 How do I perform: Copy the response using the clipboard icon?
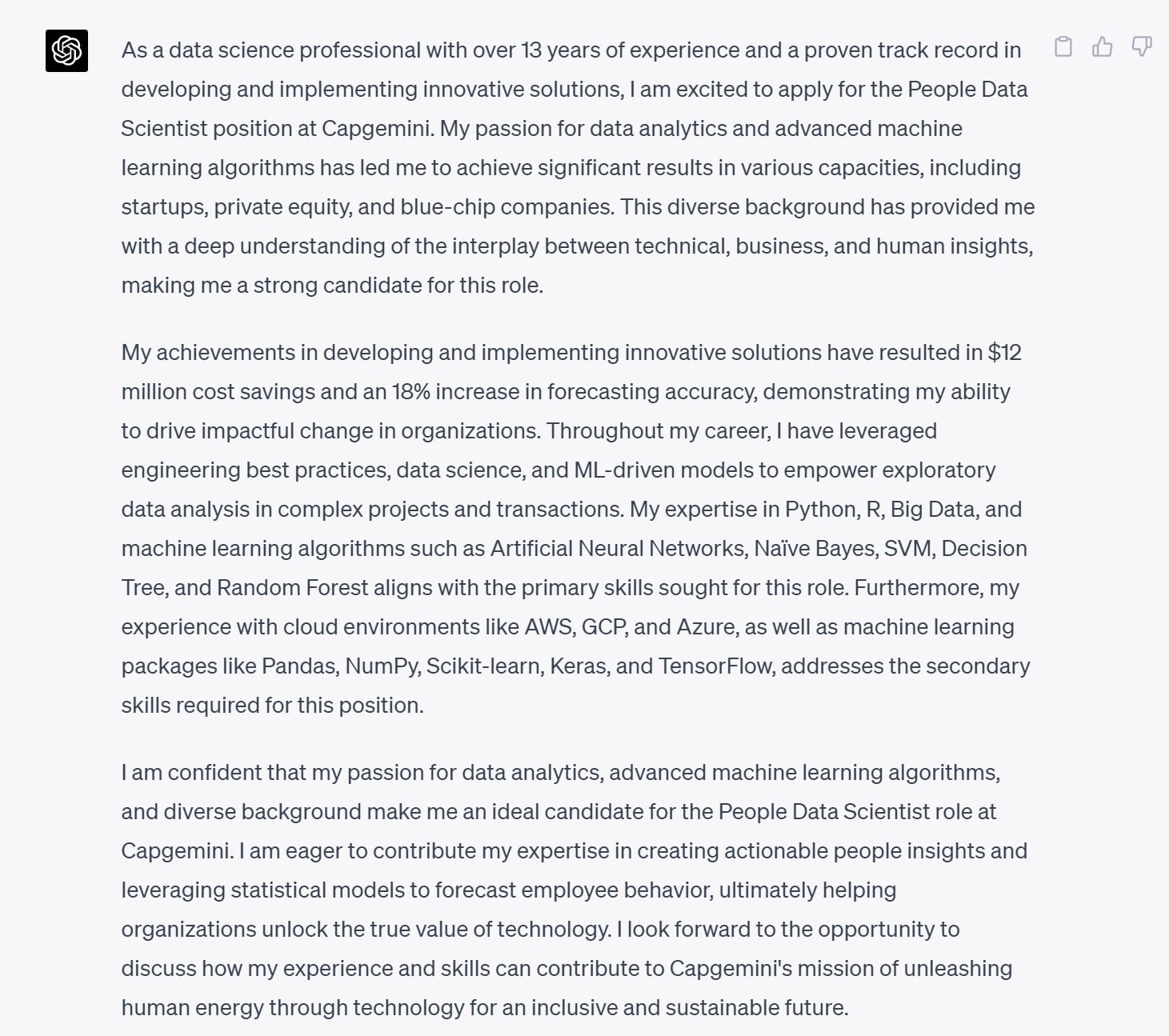coord(1063,46)
